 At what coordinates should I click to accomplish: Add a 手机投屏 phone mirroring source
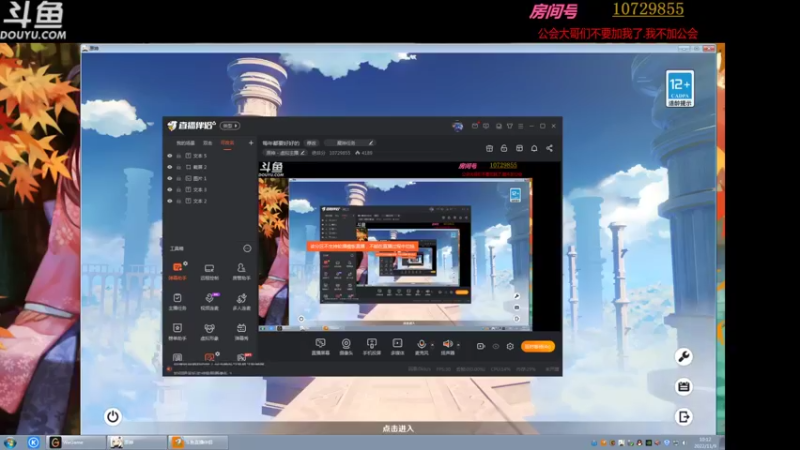(371, 346)
